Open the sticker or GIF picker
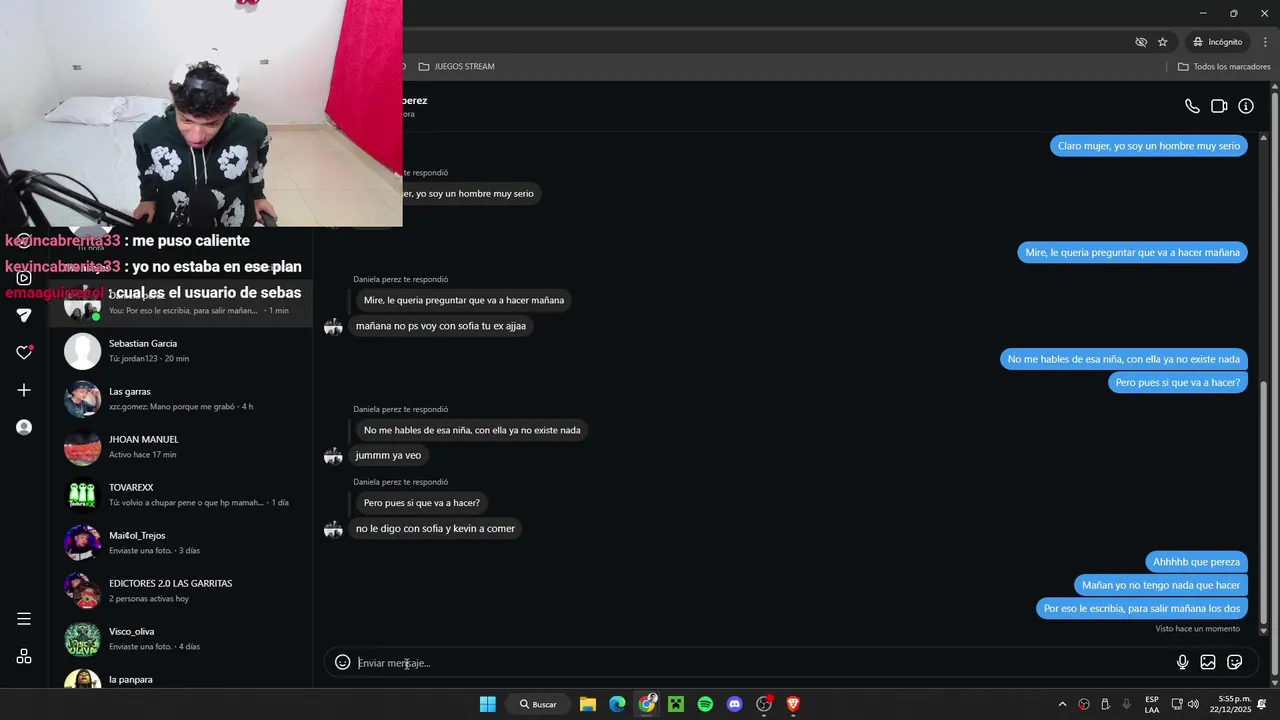 coord(1235,662)
